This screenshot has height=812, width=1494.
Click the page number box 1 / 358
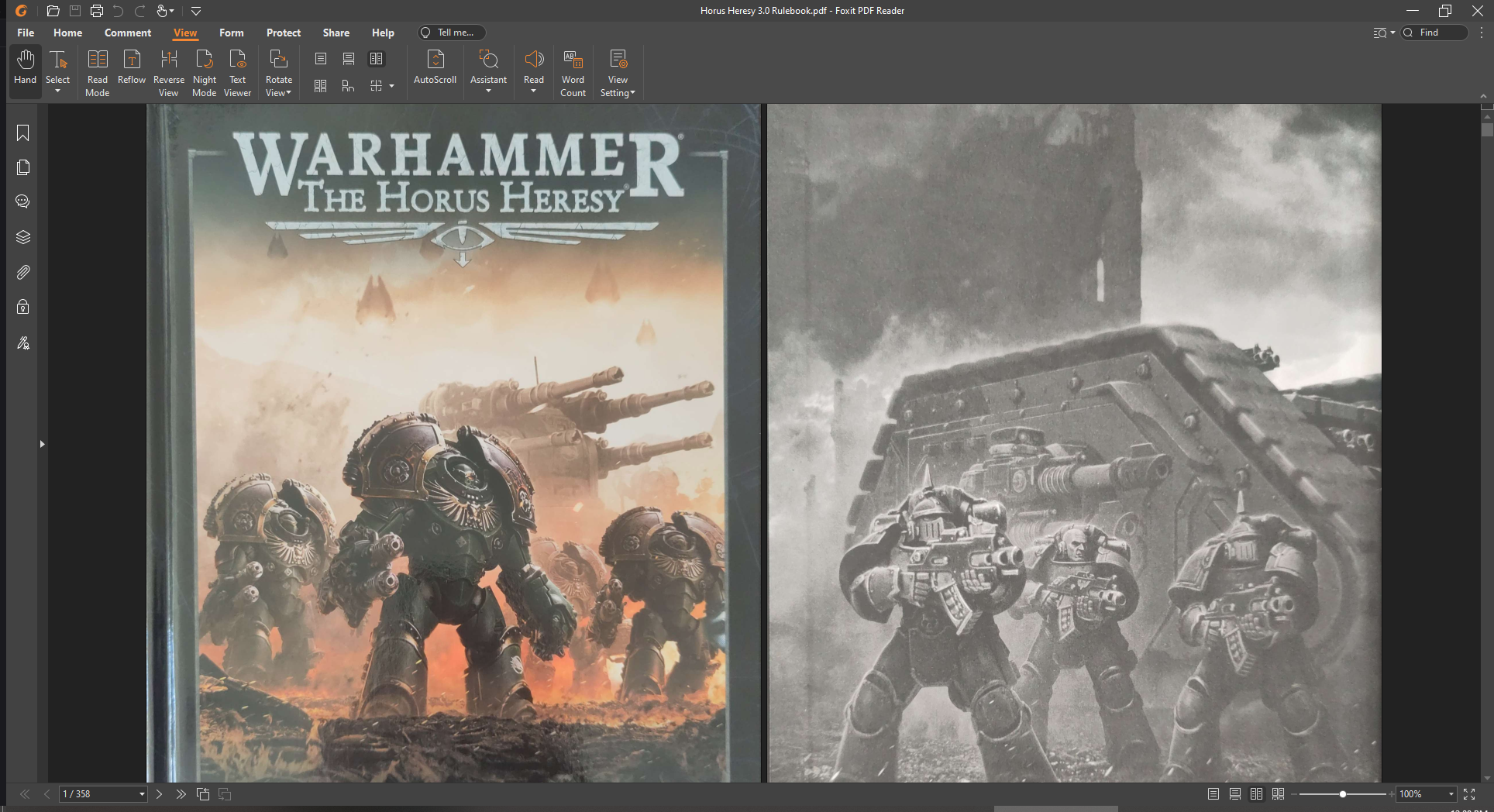point(104,794)
